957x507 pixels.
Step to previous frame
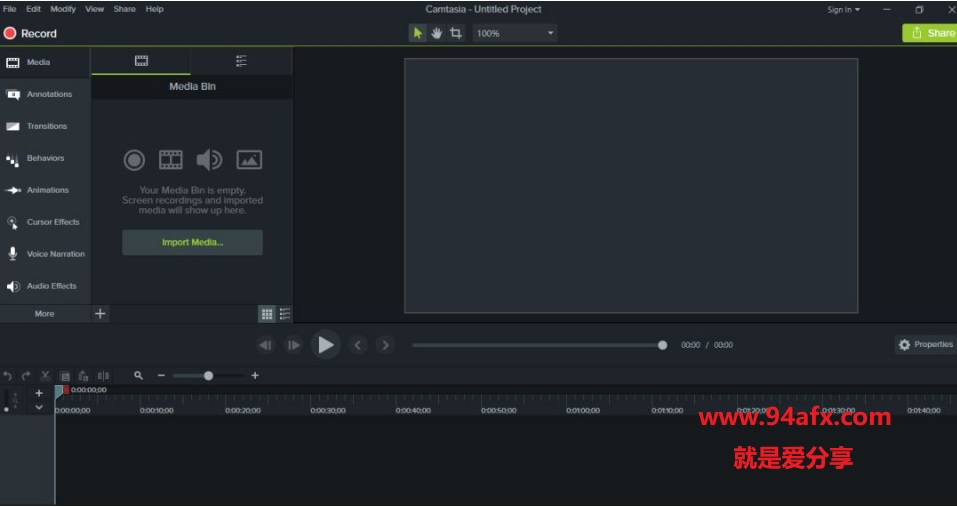pos(265,345)
